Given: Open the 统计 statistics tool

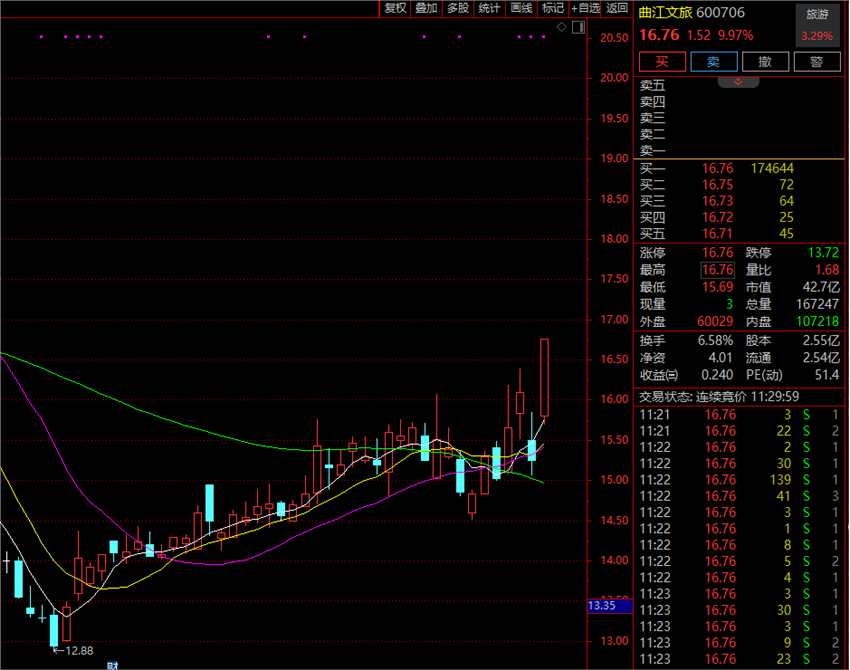Looking at the screenshot, I should click(489, 8).
